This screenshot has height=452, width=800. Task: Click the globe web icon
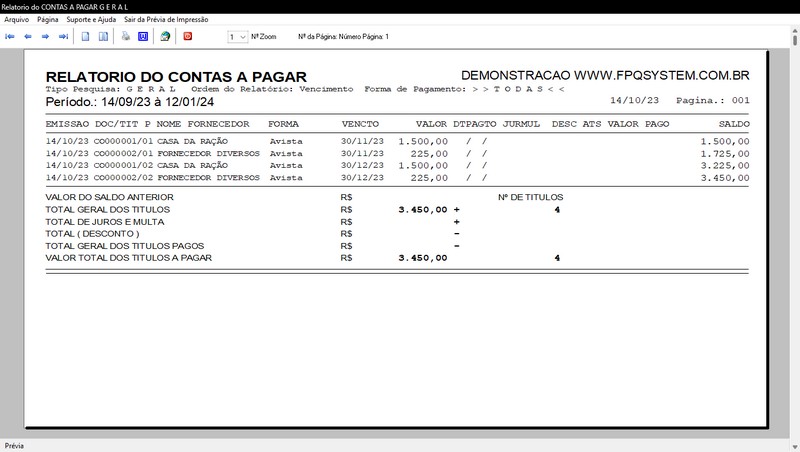pos(165,37)
